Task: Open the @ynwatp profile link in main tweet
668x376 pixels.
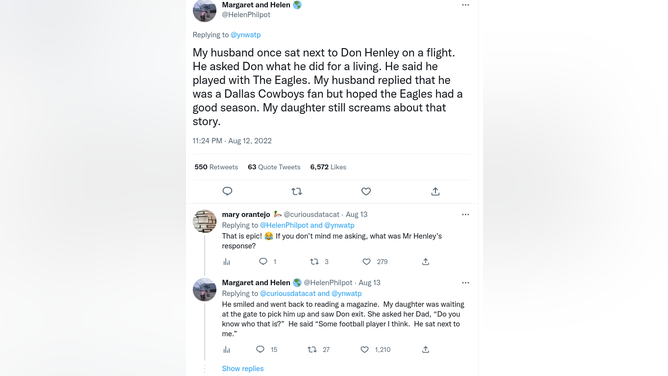Action: [245, 35]
